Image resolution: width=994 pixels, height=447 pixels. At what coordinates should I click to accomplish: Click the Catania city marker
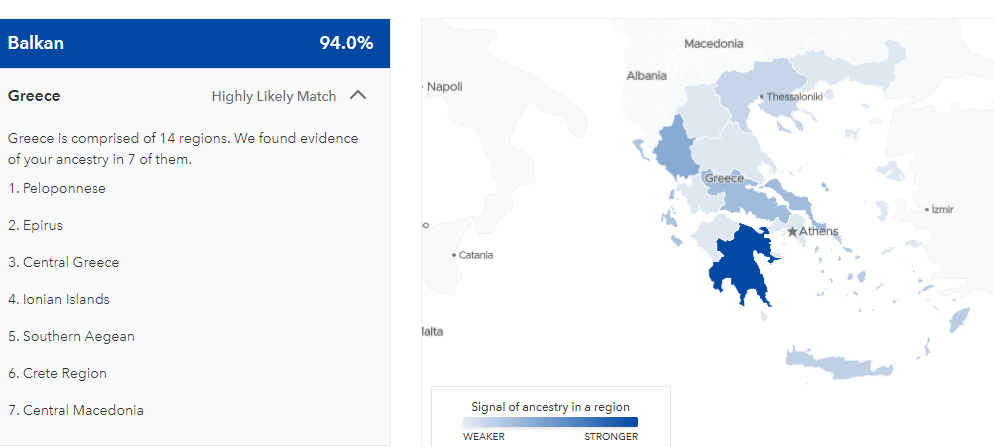click(454, 255)
